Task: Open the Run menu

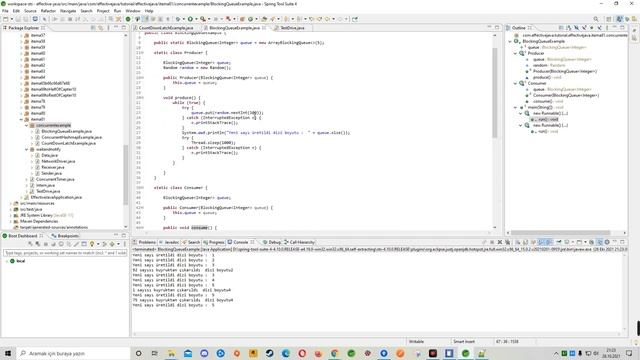Action: point(118,11)
